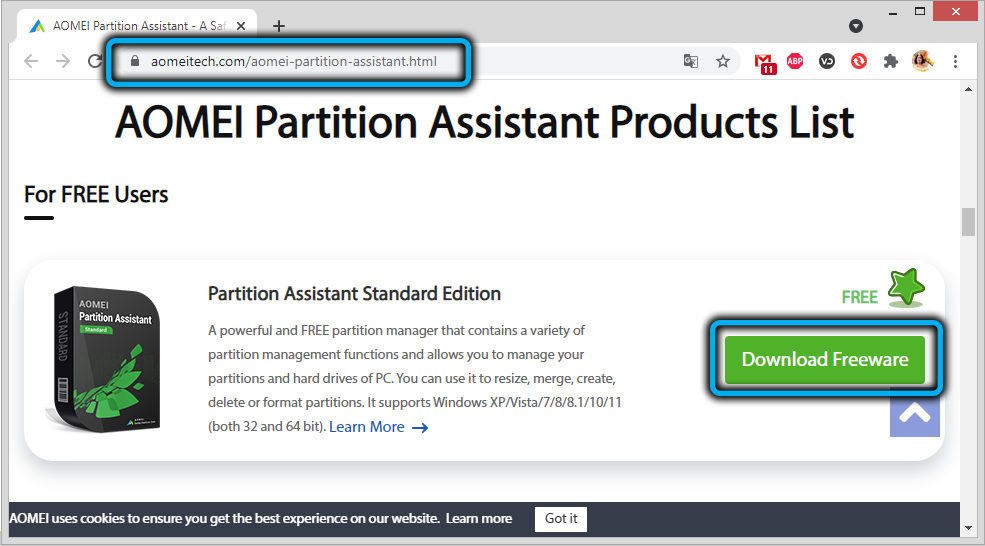Viewport: 985px width, 546px height.
Task: Close the AOMEI Partition Assistant tab
Action: tap(243, 26)
